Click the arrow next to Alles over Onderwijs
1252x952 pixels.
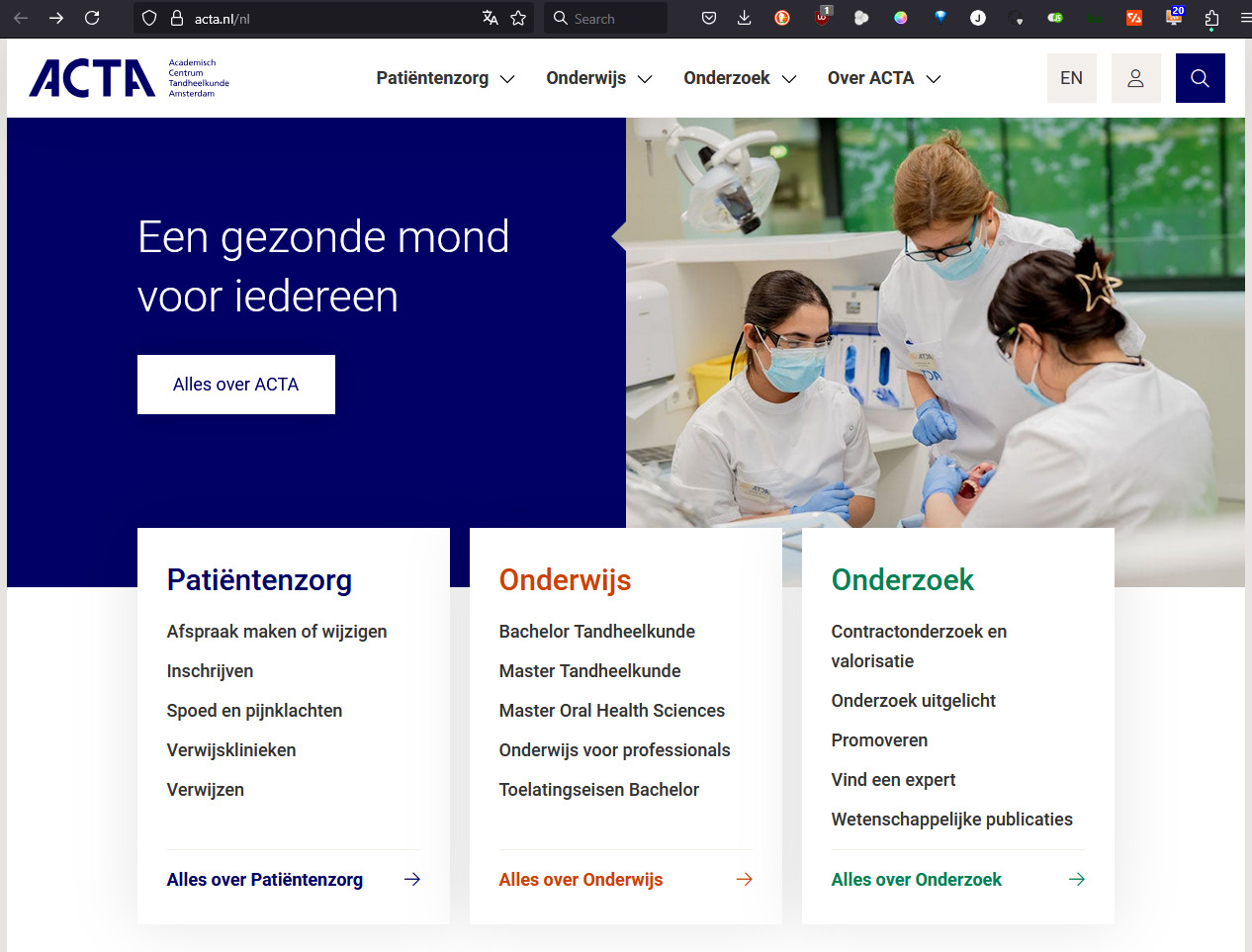tap(745, 879)
